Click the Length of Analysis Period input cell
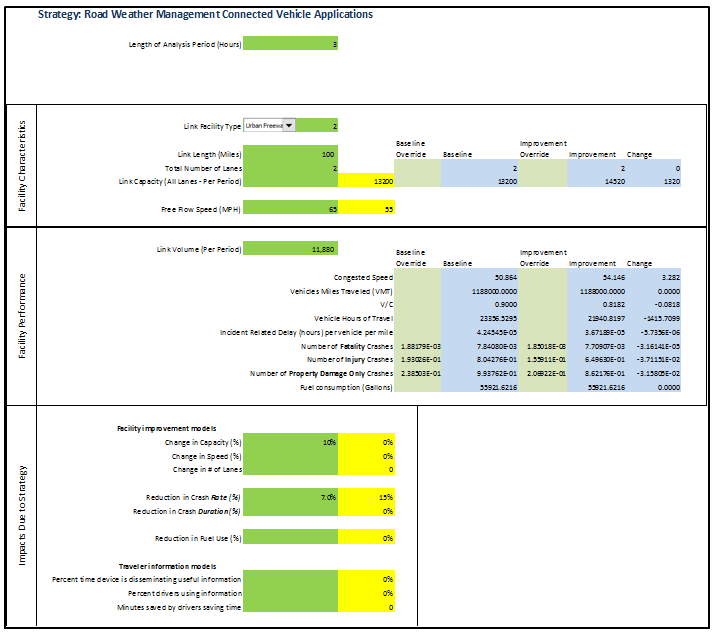 pos(290,44)
